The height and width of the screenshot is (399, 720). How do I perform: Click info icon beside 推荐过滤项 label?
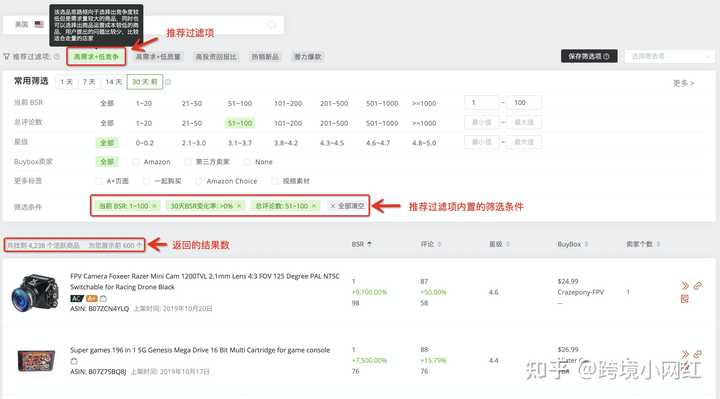(57, 56)
